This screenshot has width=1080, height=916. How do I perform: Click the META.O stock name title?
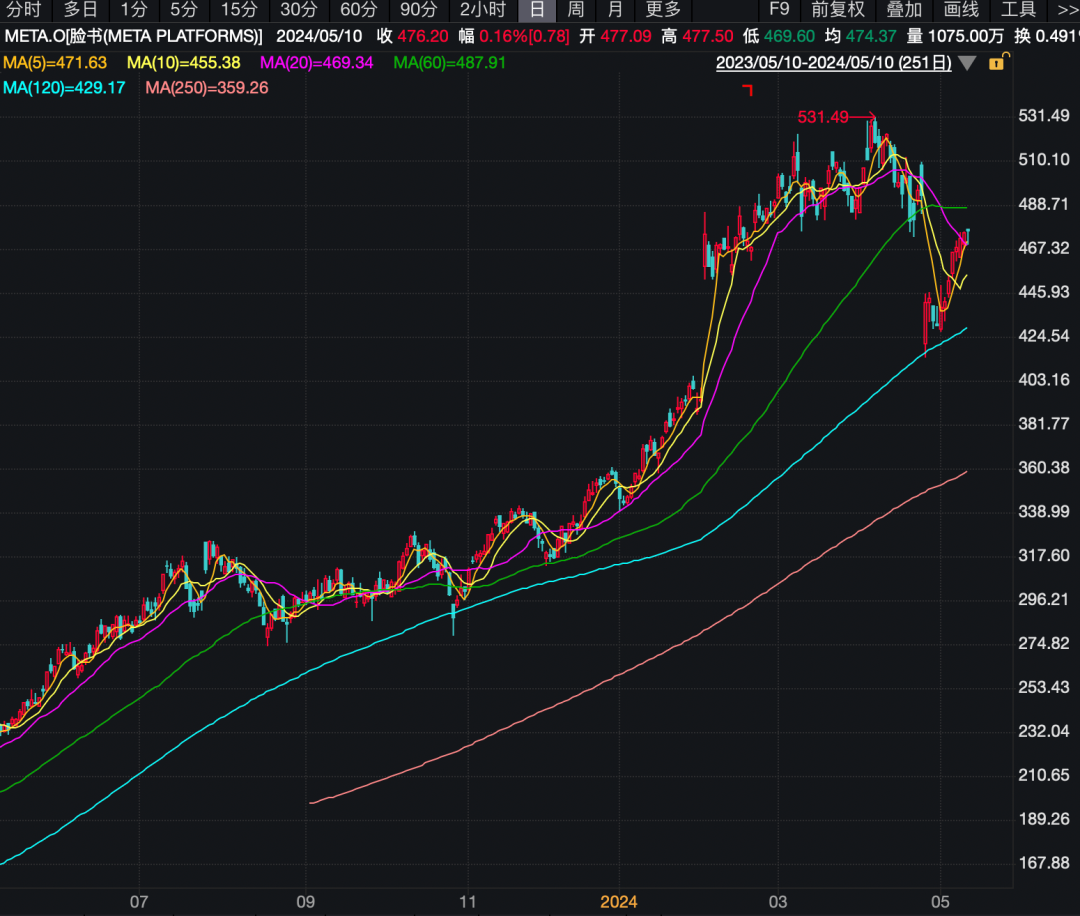pyautogui.click(x=133, y=36)
